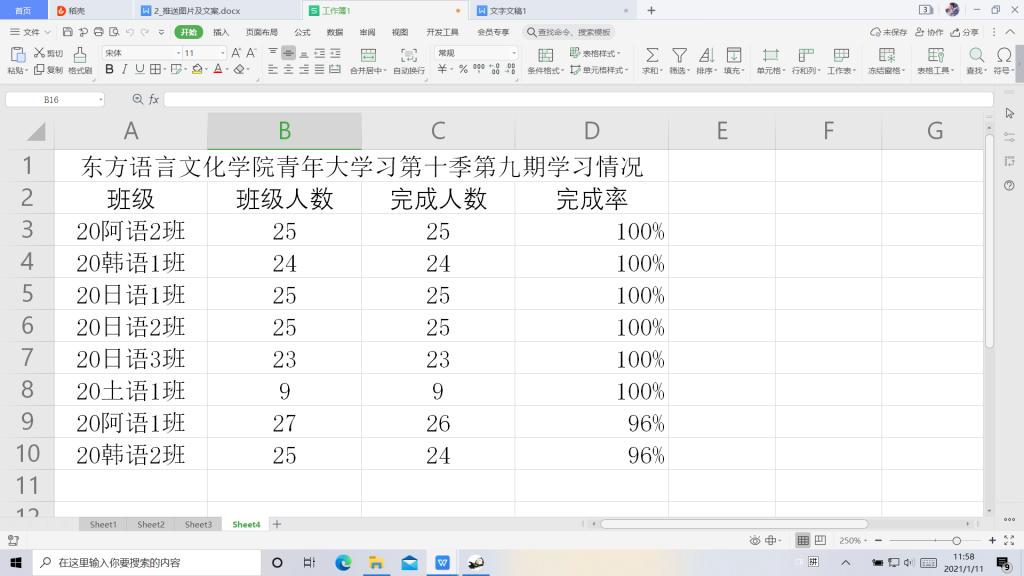Click the AutoSum (求和) sigma icon

pos(651,54)
